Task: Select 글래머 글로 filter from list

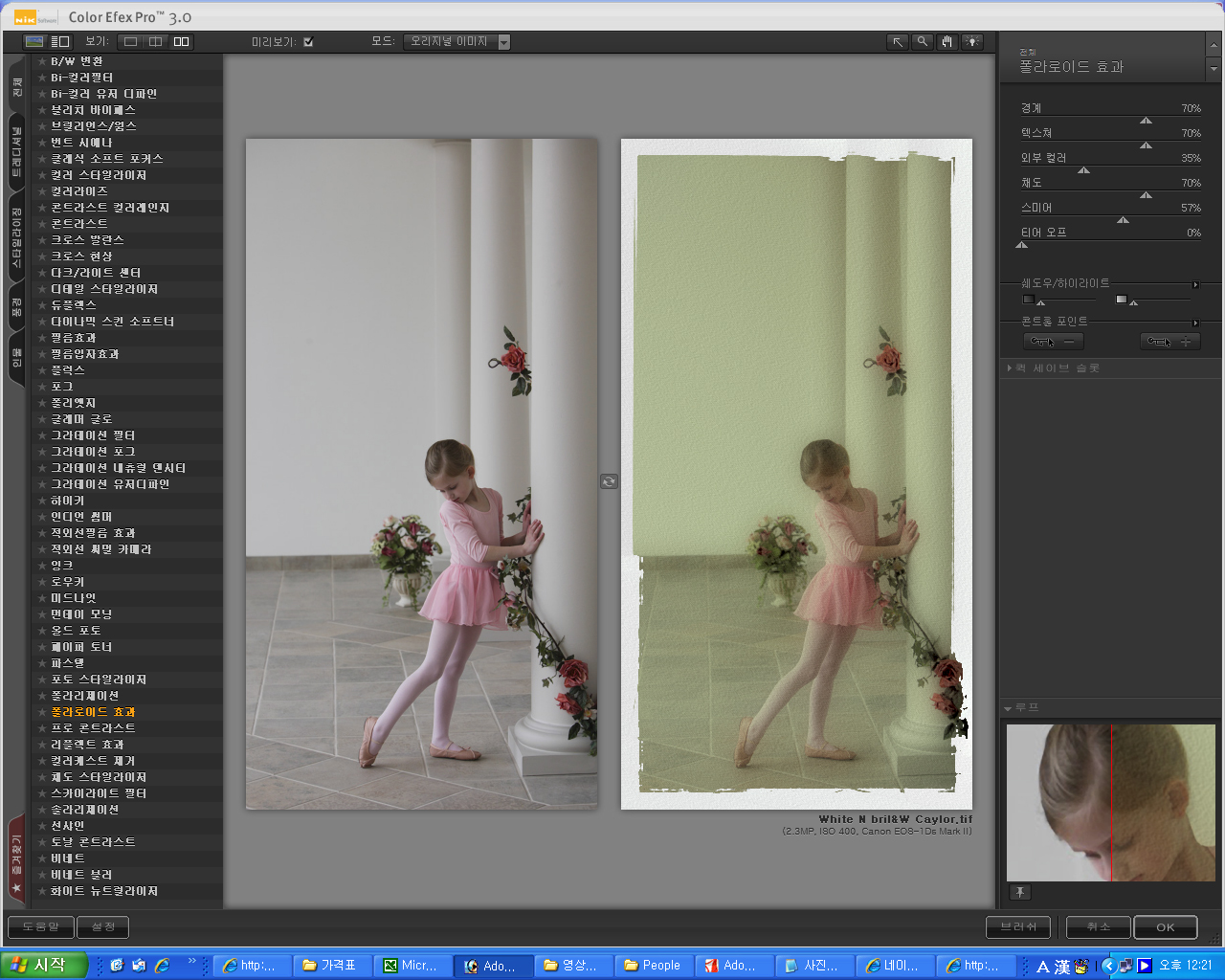Action: point(81,419)
